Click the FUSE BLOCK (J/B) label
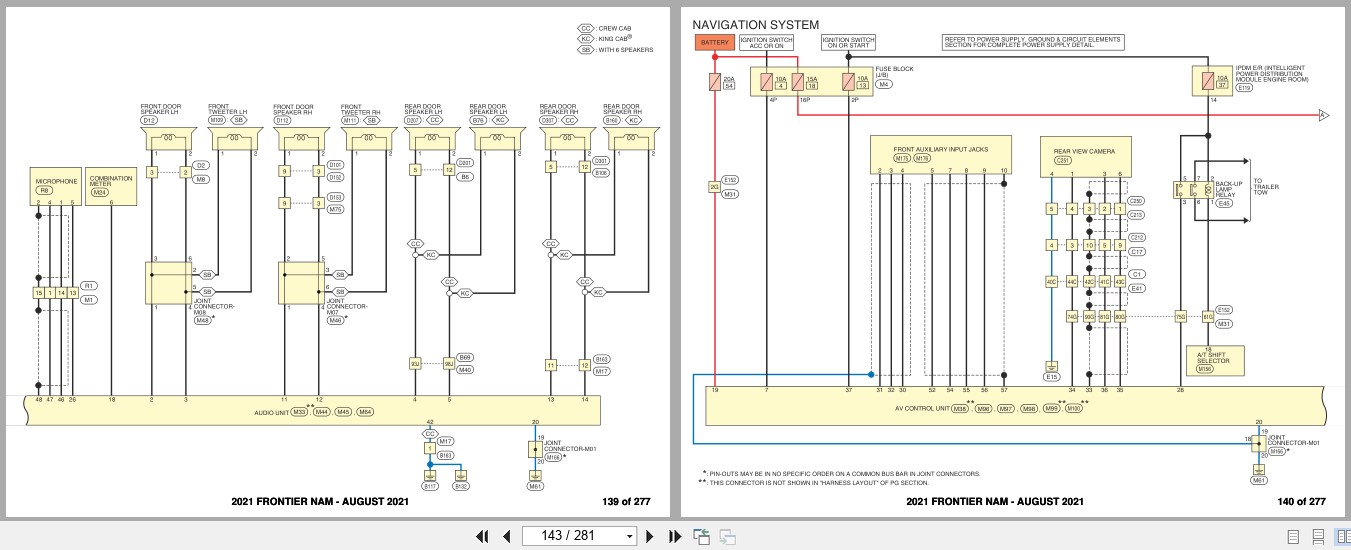This screenshot has width=1351, height=550. (896, 71)
